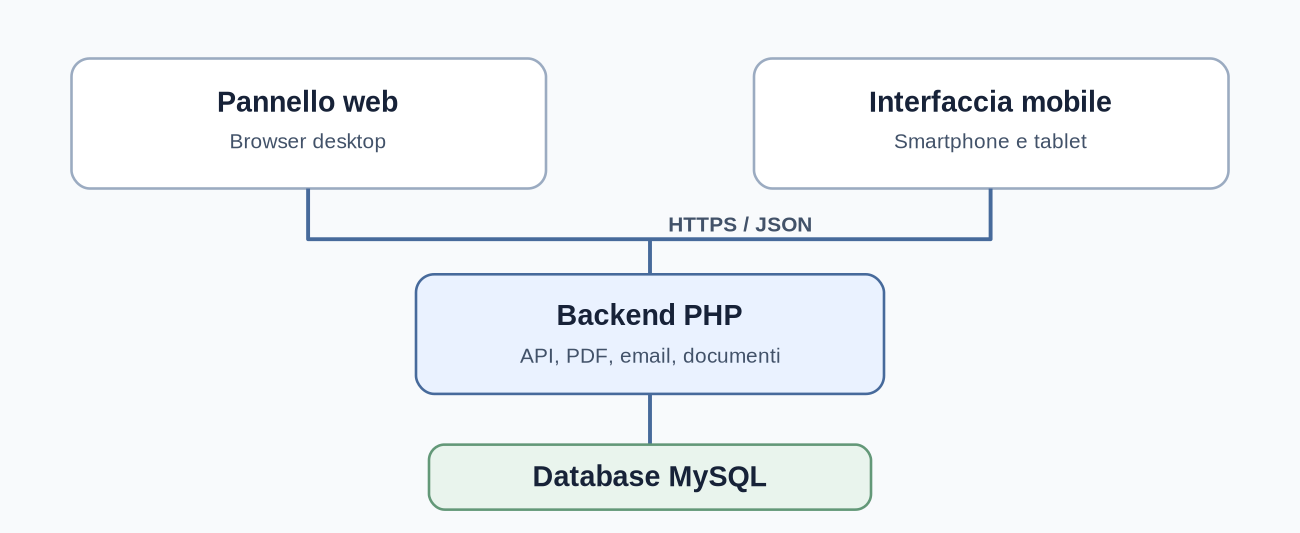Click the HTTPS / JSON label
Viewport: 1300px width, 533px height.
[x=740, y=224]
